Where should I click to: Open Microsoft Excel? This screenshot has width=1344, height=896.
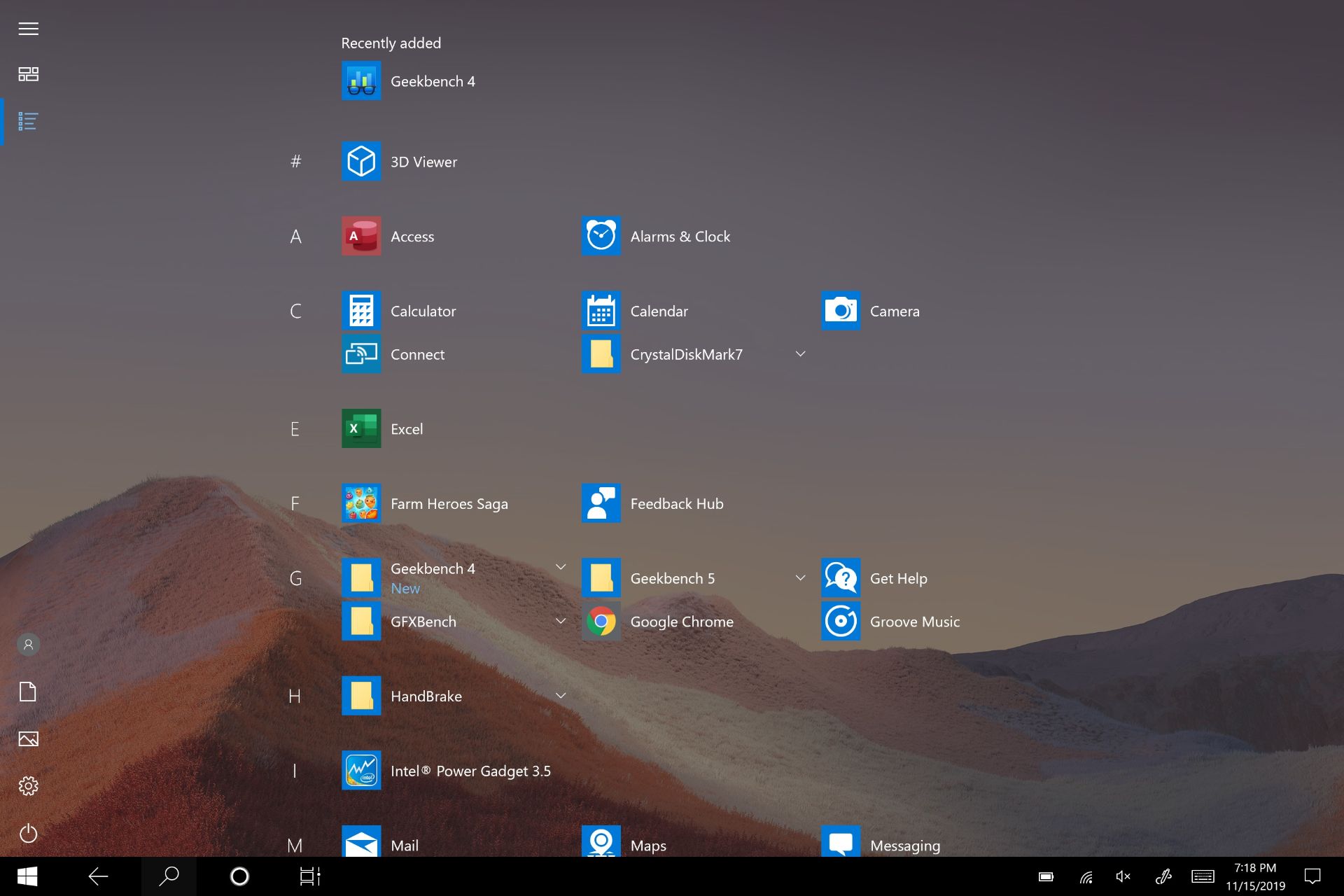(x=383, y=428)
